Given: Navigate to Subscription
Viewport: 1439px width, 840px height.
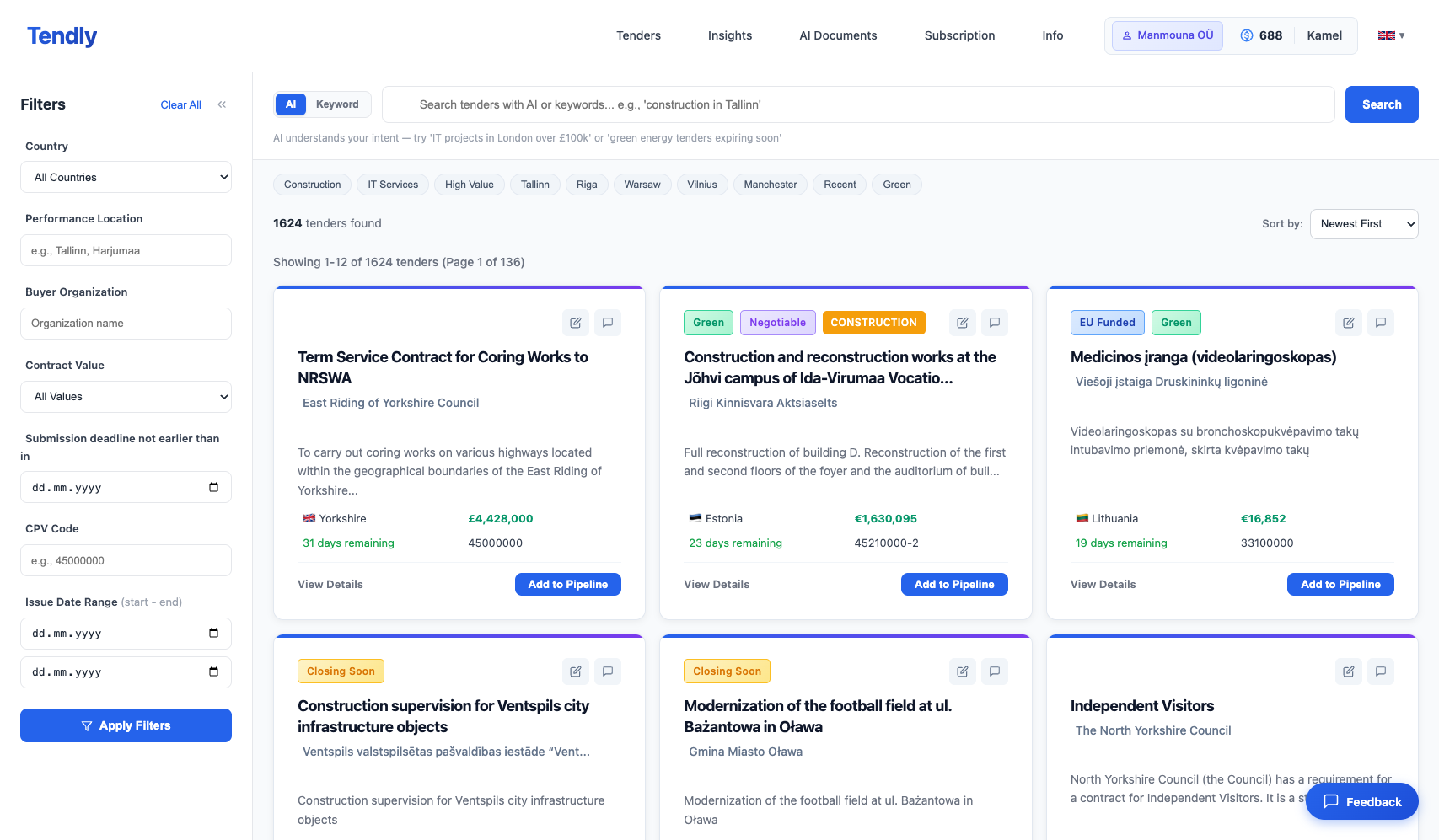Looking at the screenshot, I should point(959,35).
